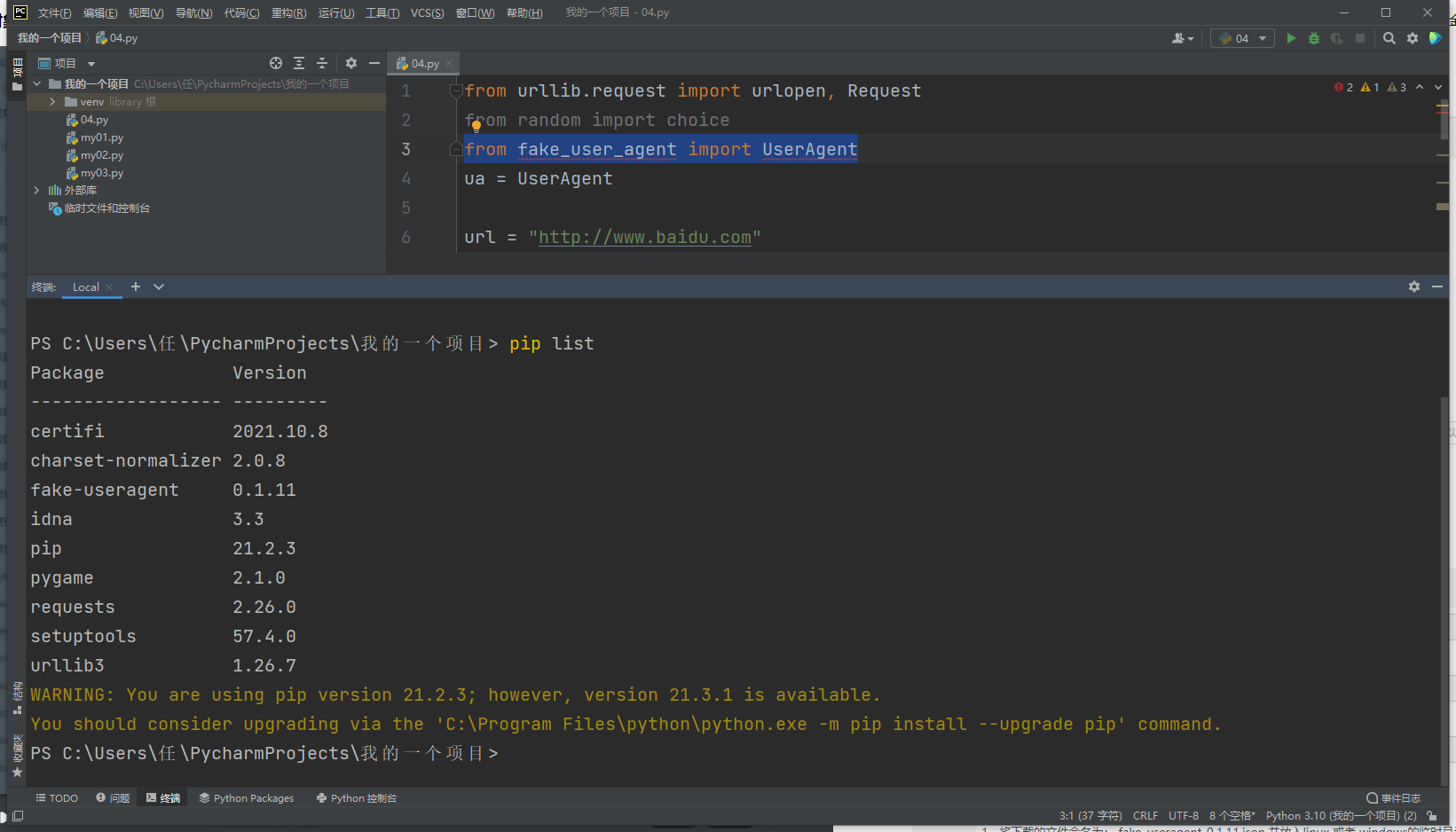Go to next highlighted error arrow
The width and height of the screenshot is (1456, 832).
(x=1438, y=87)
